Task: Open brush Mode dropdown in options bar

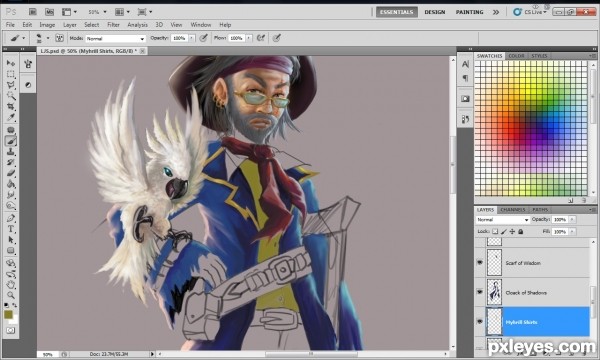Action: pyautogui.click(x=116, y=38)
